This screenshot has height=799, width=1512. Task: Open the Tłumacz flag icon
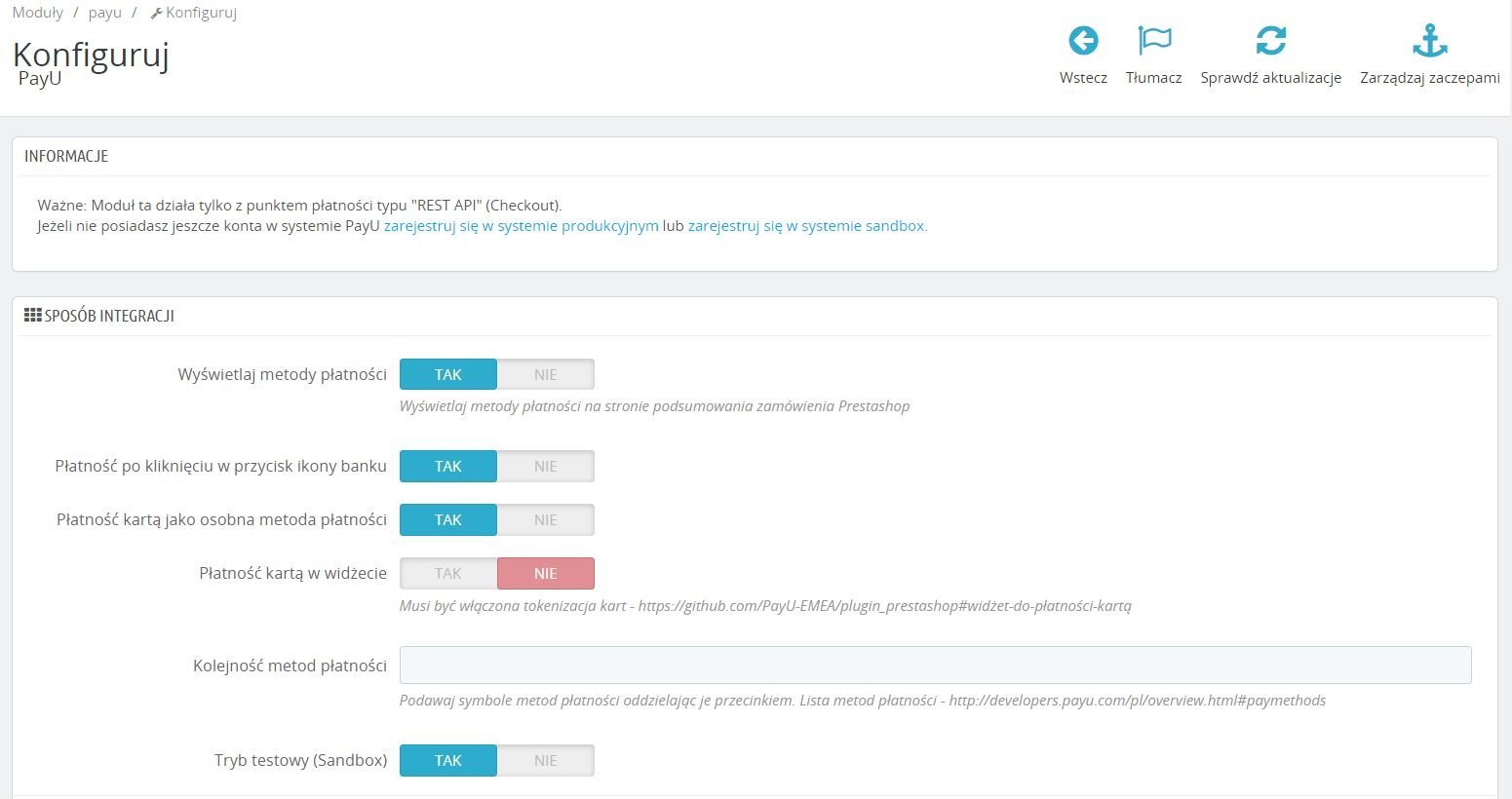(1154, 41)
